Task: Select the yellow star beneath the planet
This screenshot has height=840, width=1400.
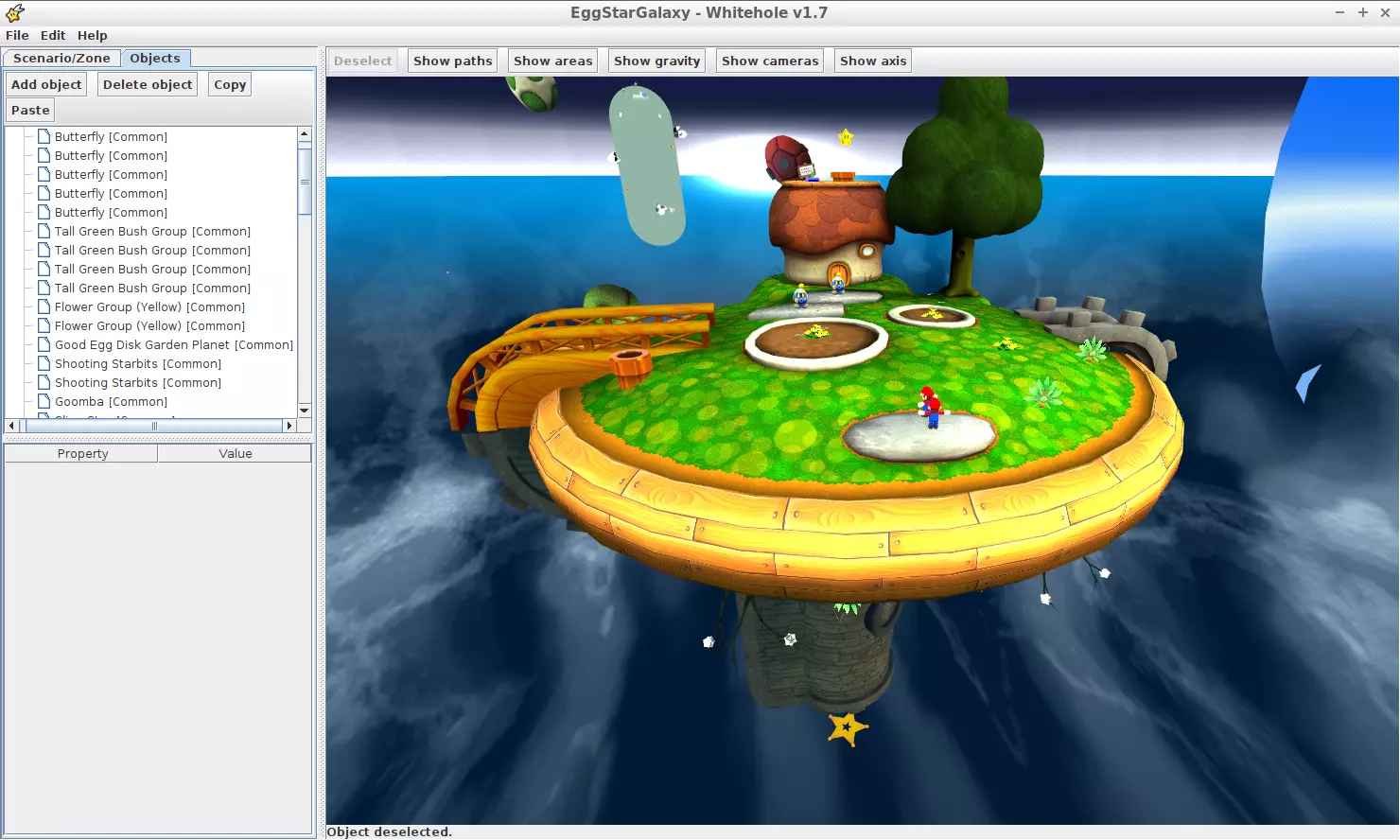Action: click(847, 728)
